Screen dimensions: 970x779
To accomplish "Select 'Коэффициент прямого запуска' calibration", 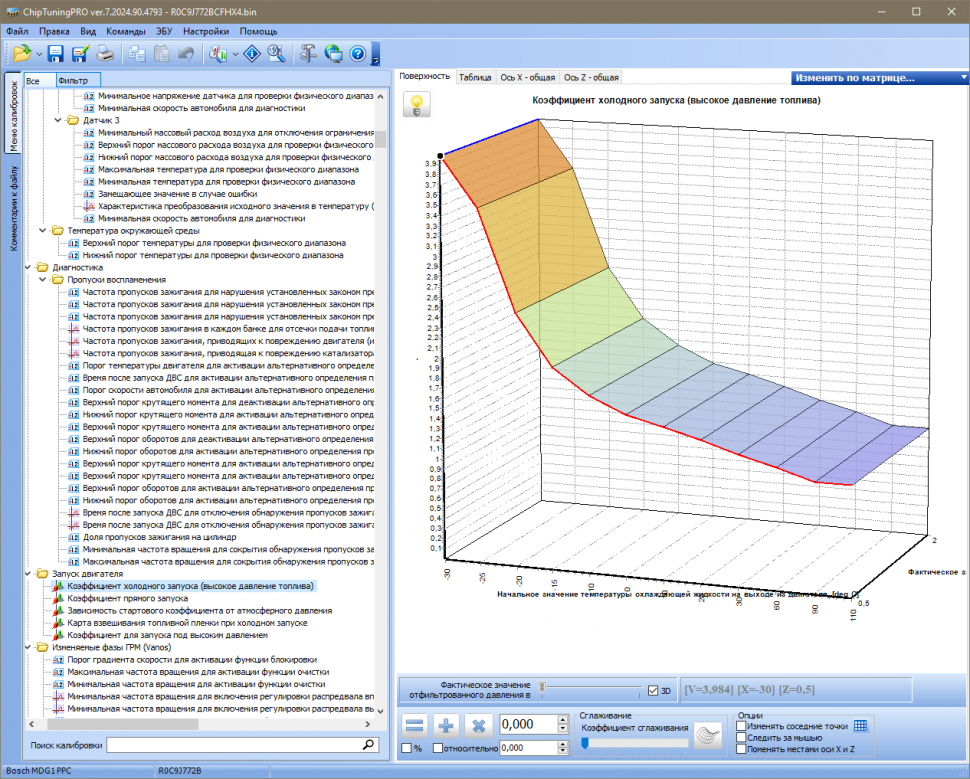I will pos(127,598).
